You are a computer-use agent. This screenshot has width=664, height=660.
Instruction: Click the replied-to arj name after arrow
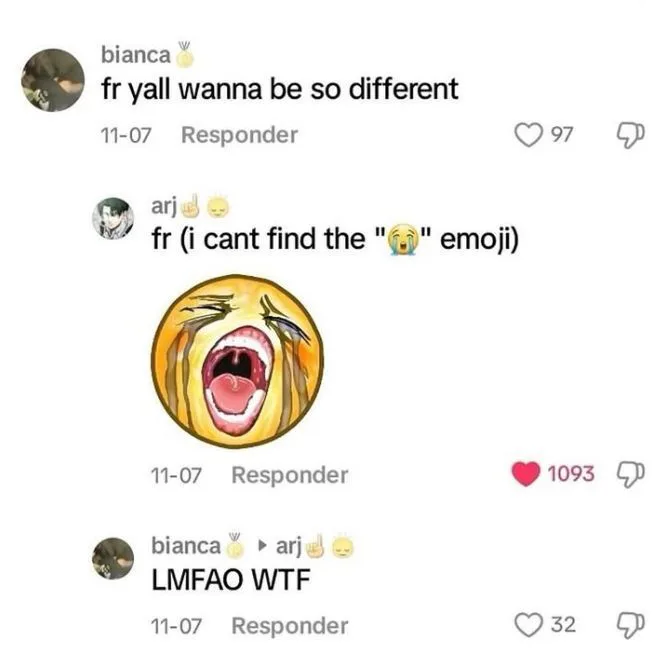(x=289, y=546)
